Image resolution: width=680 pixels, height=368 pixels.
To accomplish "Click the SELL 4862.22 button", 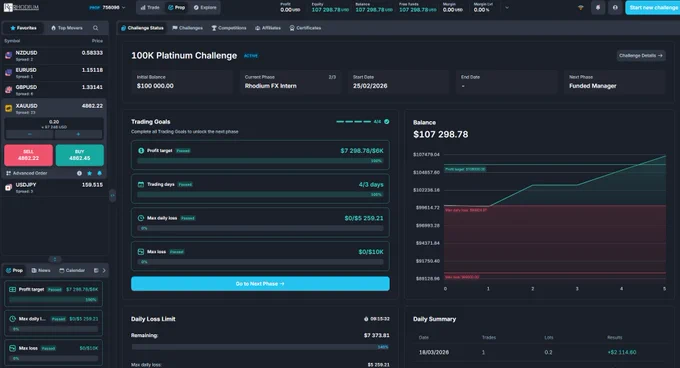I will pos(29,155).
